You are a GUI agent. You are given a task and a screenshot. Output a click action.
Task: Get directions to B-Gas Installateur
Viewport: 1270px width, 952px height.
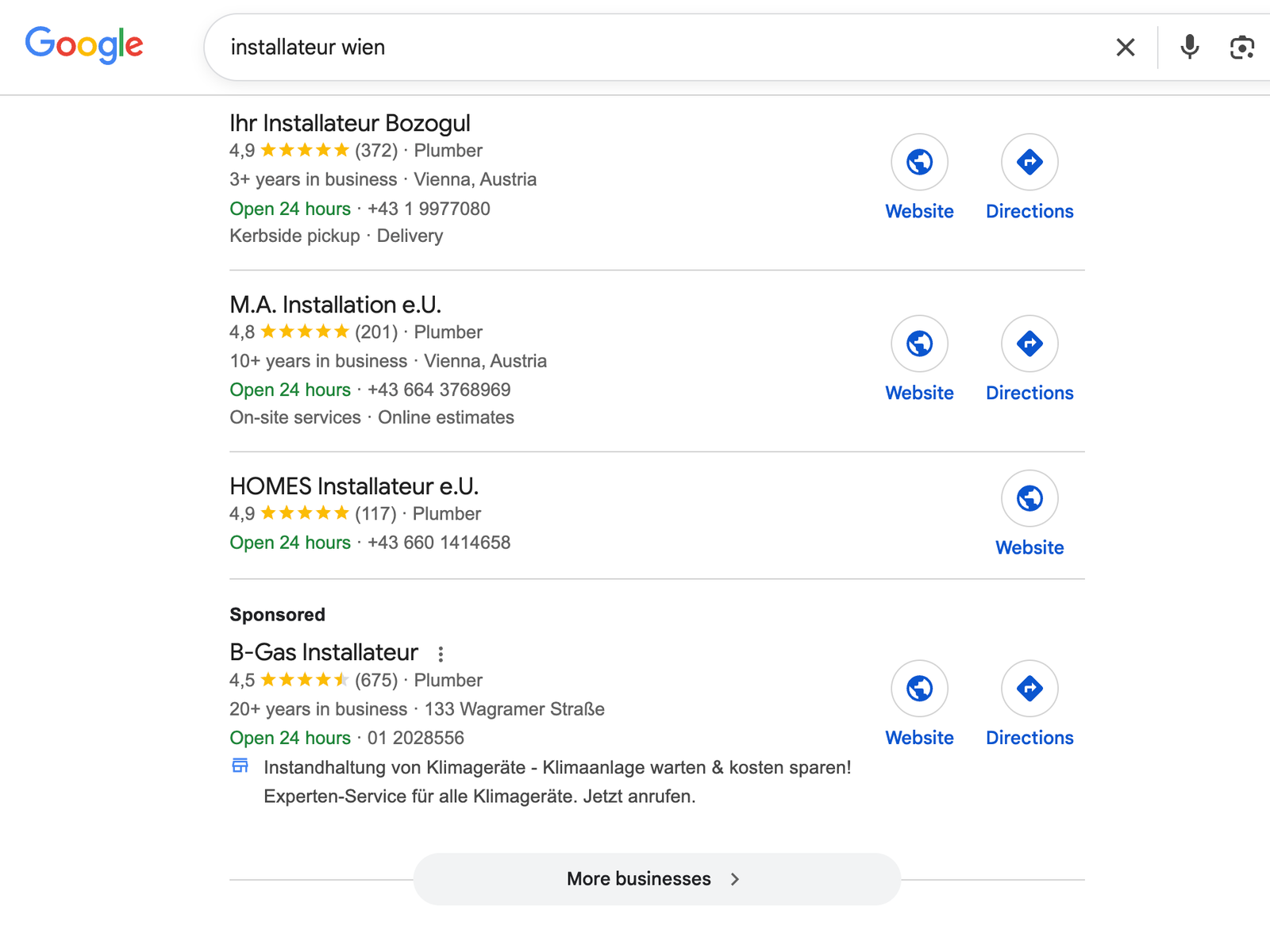[1029, 689]
